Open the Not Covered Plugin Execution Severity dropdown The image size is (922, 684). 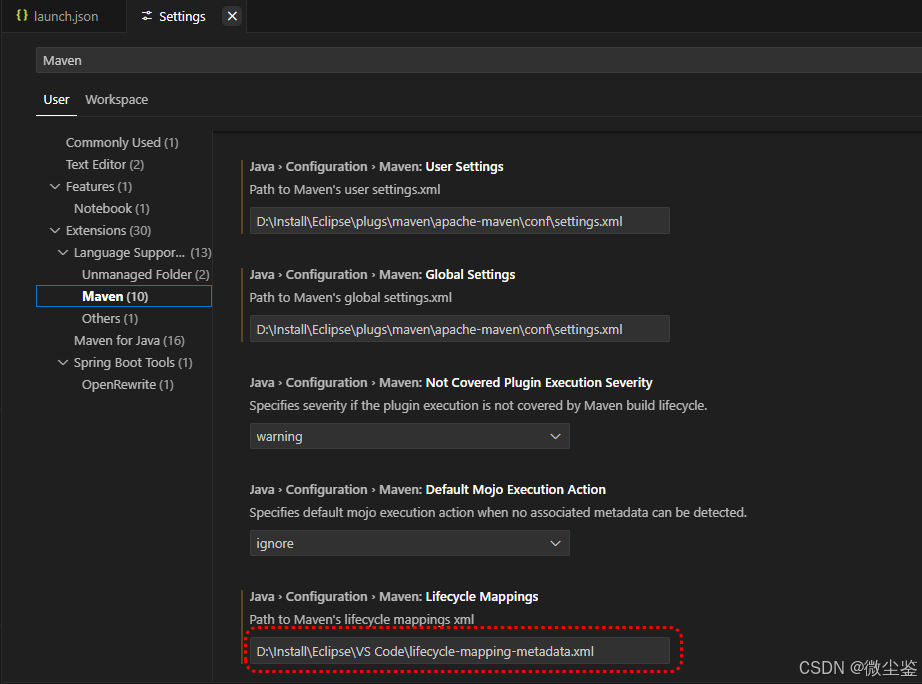pos(409,436)
